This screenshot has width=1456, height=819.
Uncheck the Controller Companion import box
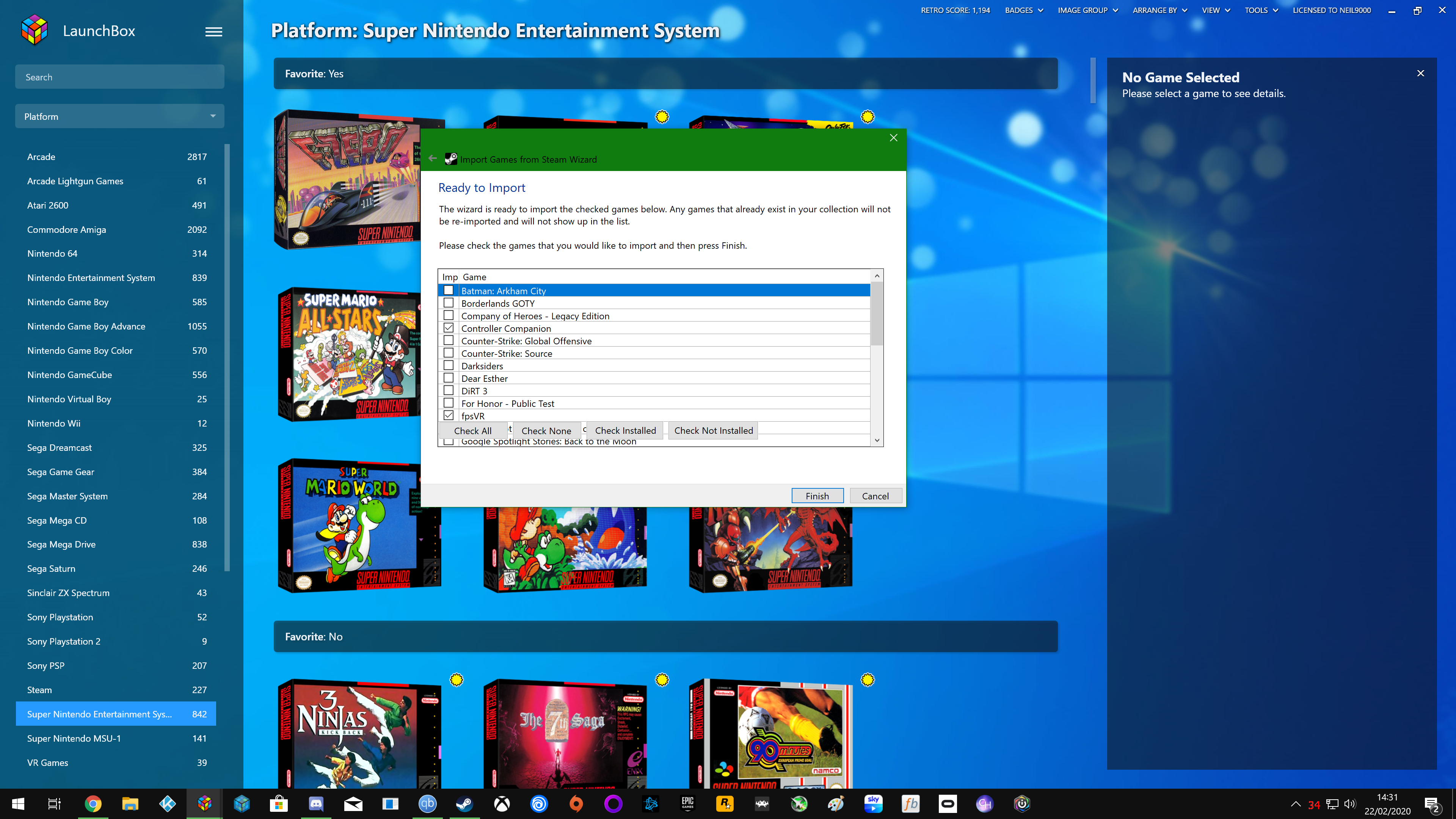449,328
